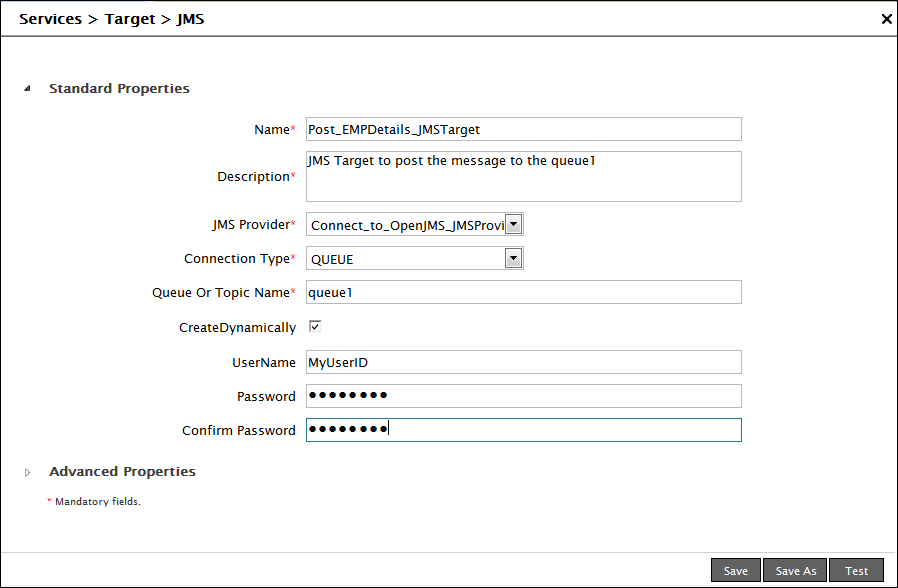Image resolution: width=898 pixels, height=588 pixels.
Task: Select the Queue Or Topic Name field
Action: (x=523, y=292)
